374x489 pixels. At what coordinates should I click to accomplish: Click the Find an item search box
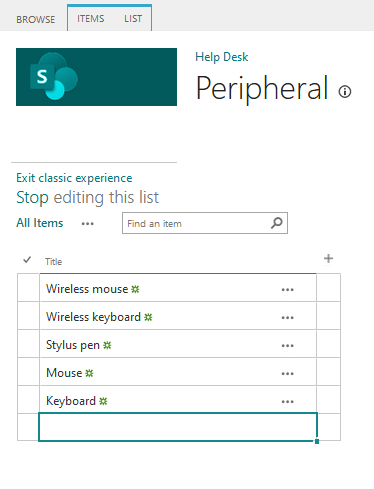coord(197,223)
